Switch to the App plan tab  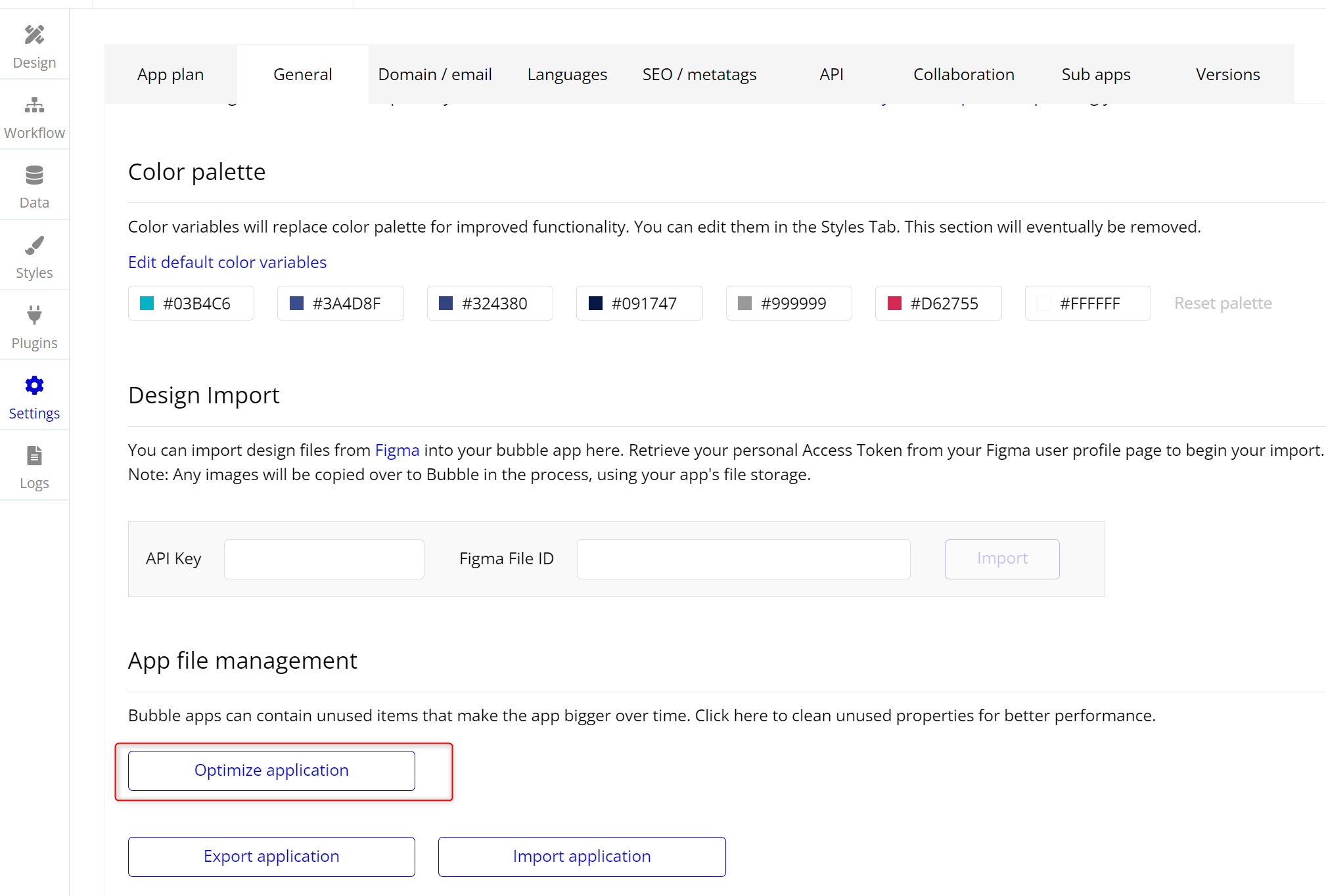170,74
